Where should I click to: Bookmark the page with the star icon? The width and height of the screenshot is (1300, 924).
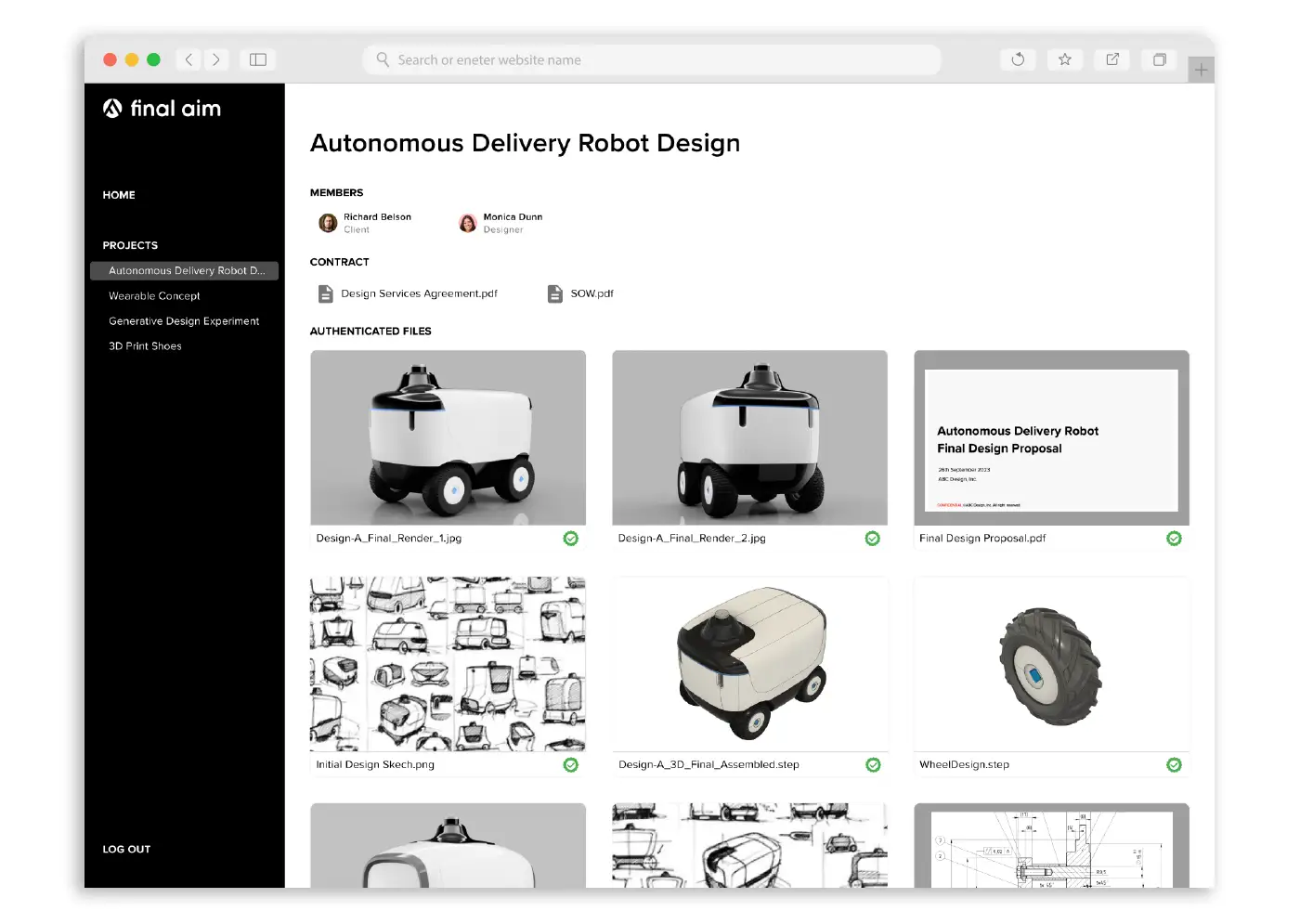click(x=1065, y=59)
